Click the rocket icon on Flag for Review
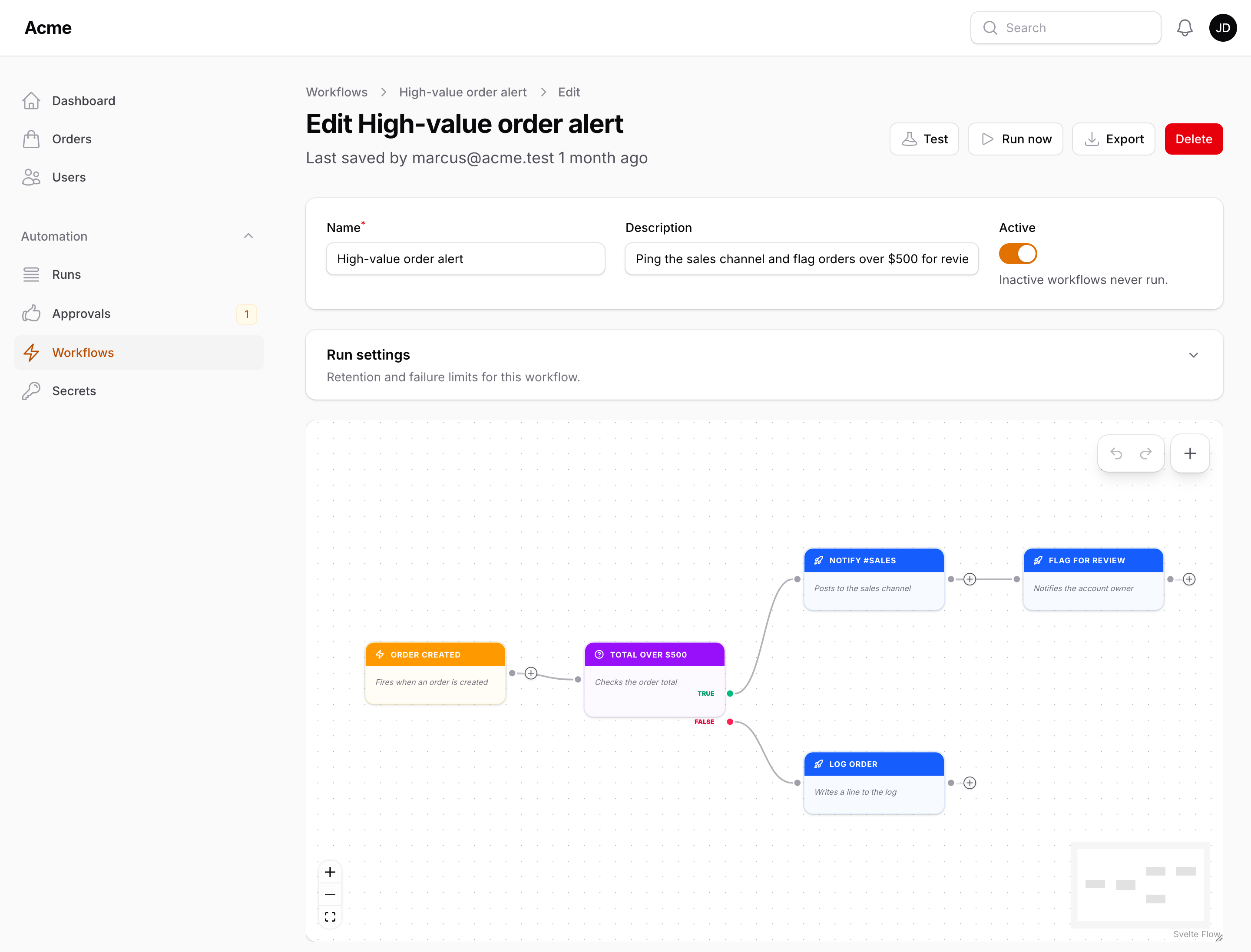 1038,560
